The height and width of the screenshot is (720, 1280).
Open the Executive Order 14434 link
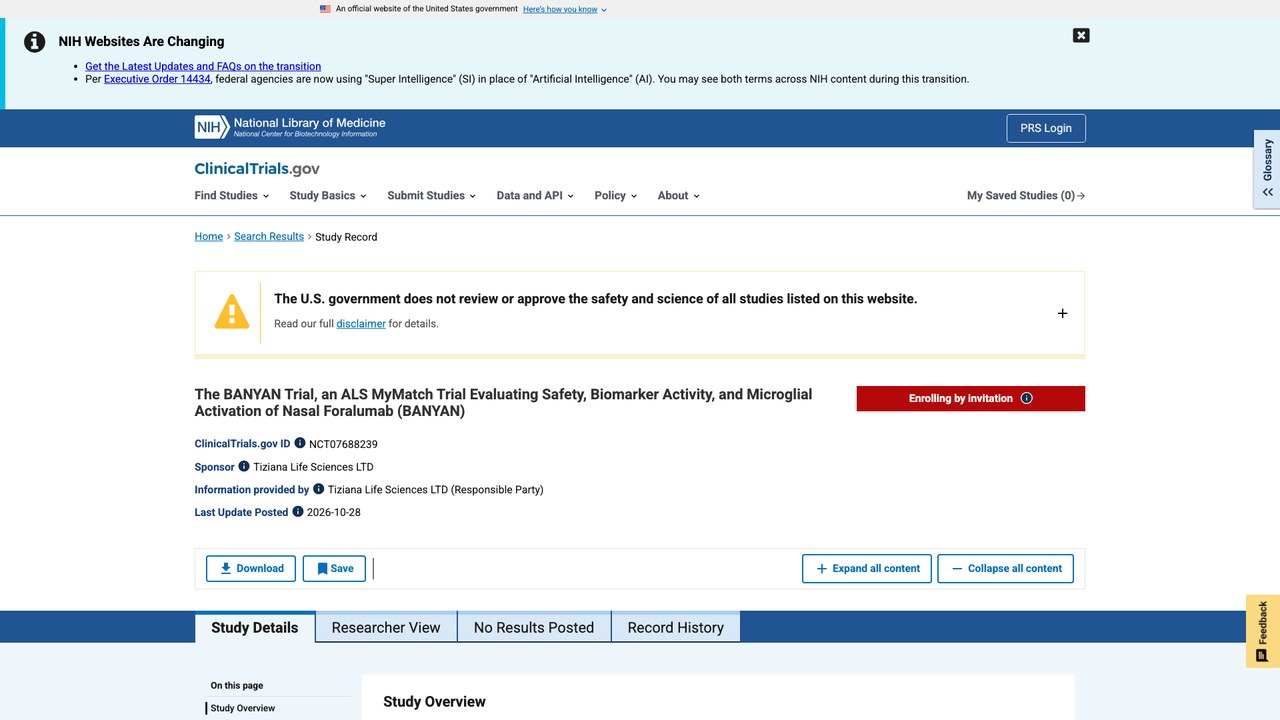[x=157, y=79]
